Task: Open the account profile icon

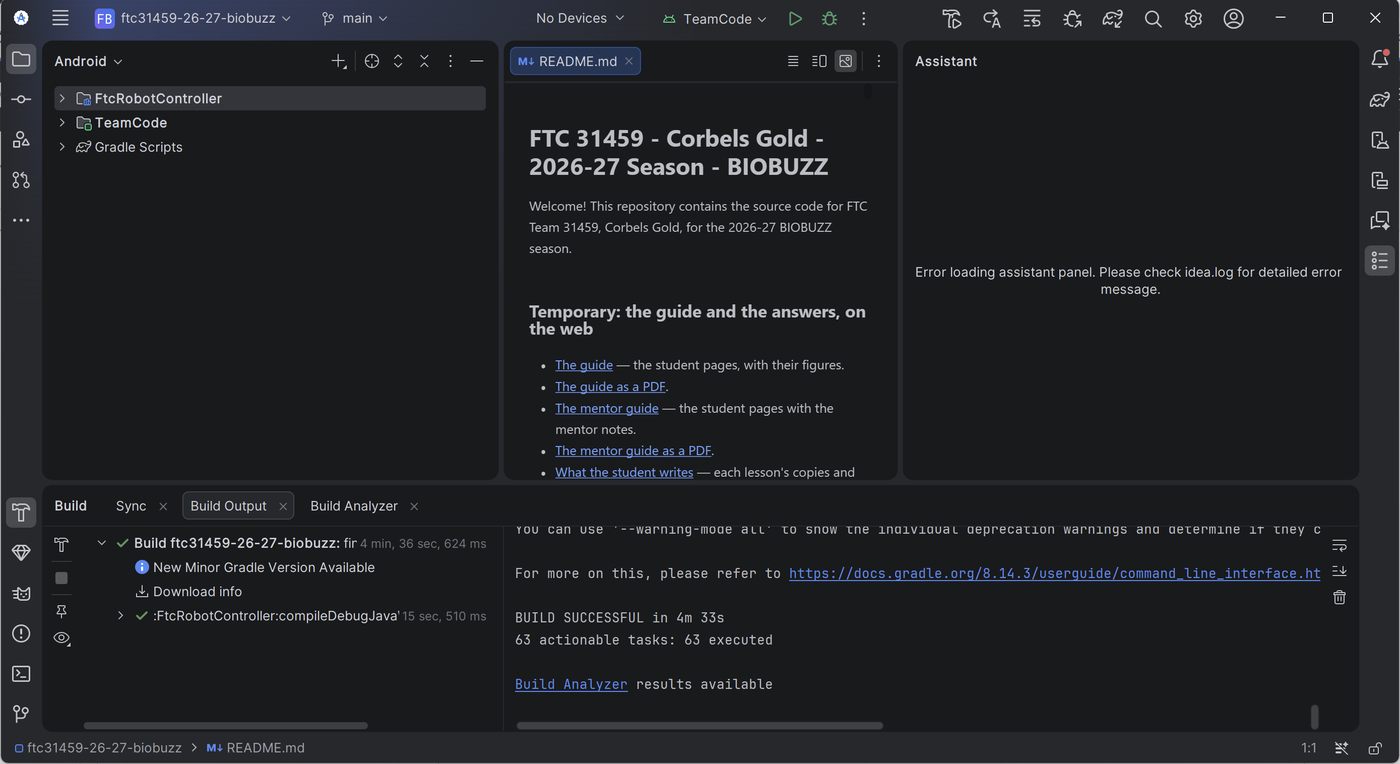Action: tap(1234, 19)
